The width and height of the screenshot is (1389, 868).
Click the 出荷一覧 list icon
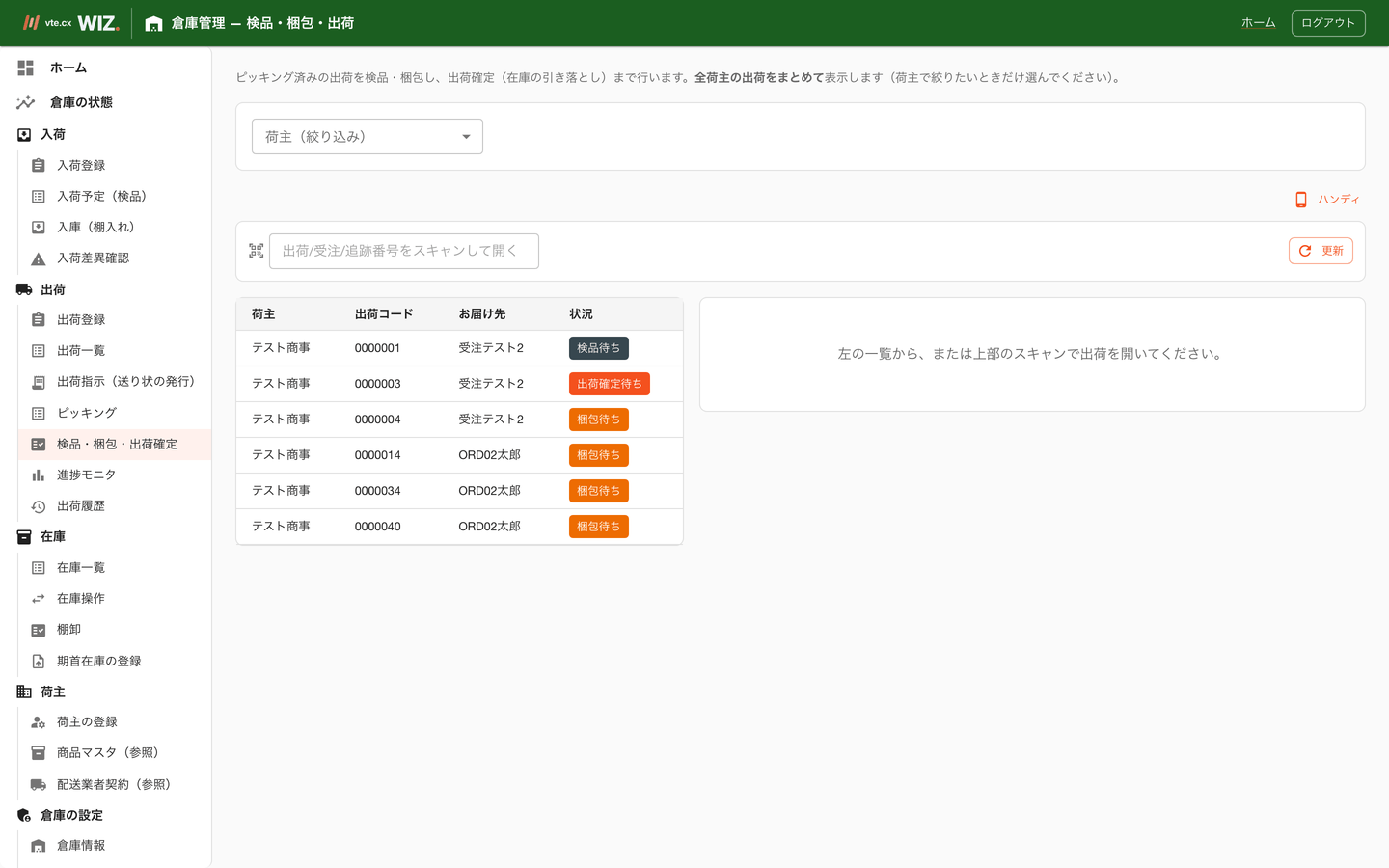tap(39, 351)
